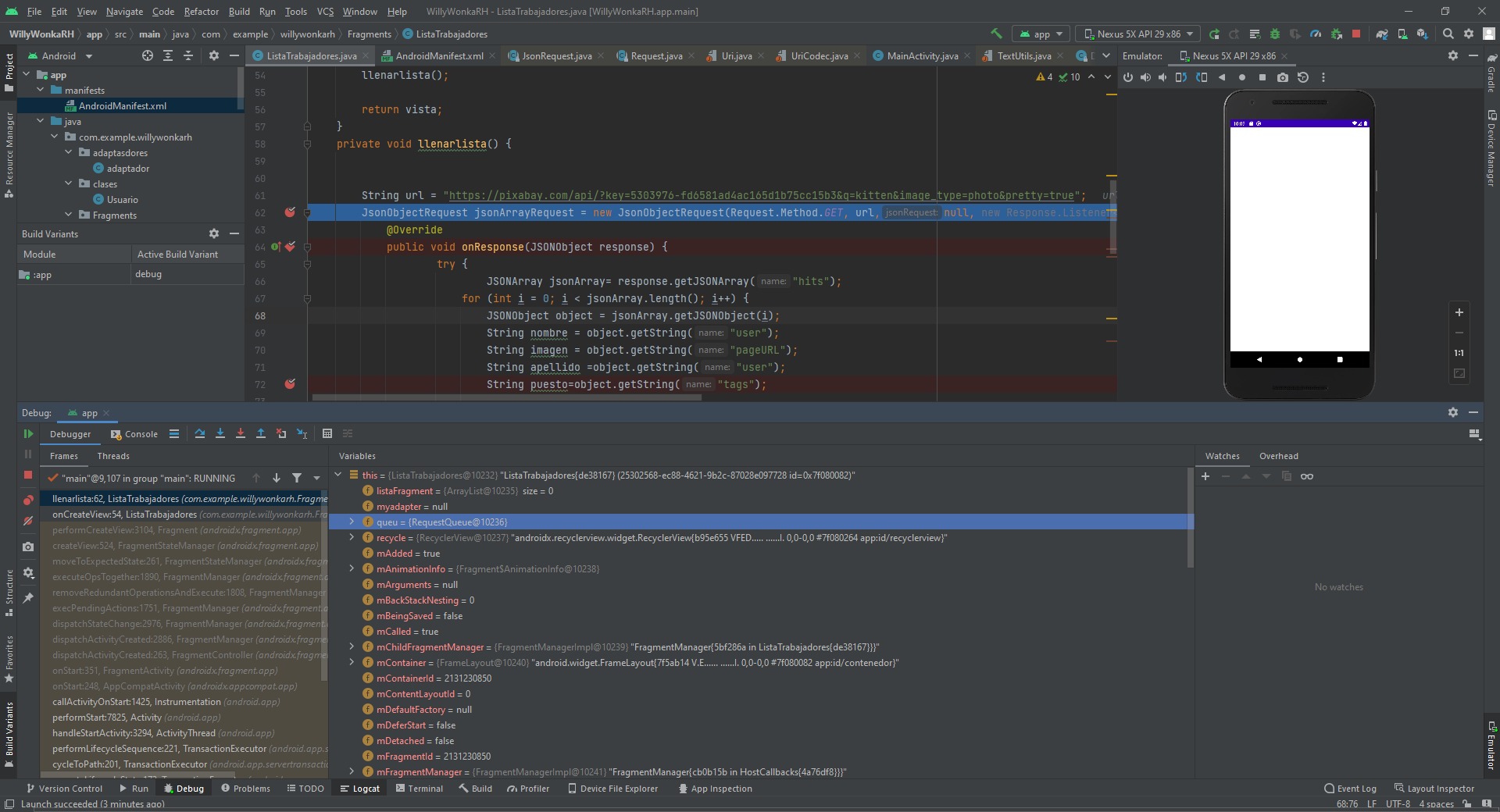
Task: Open the Logcat tool window button
Action: 360,789
